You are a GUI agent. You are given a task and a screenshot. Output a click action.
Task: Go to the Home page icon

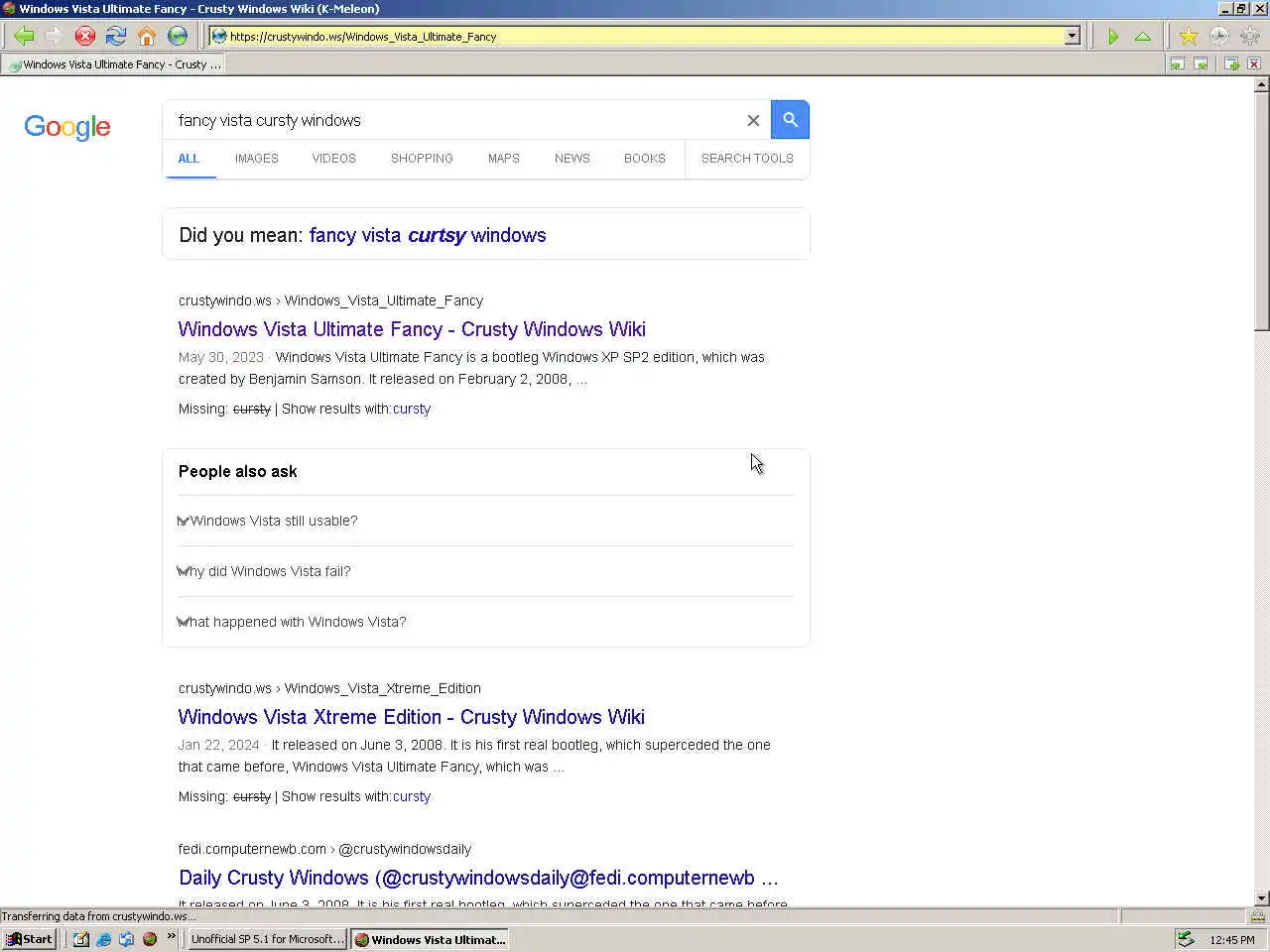[x=147, y=37]
